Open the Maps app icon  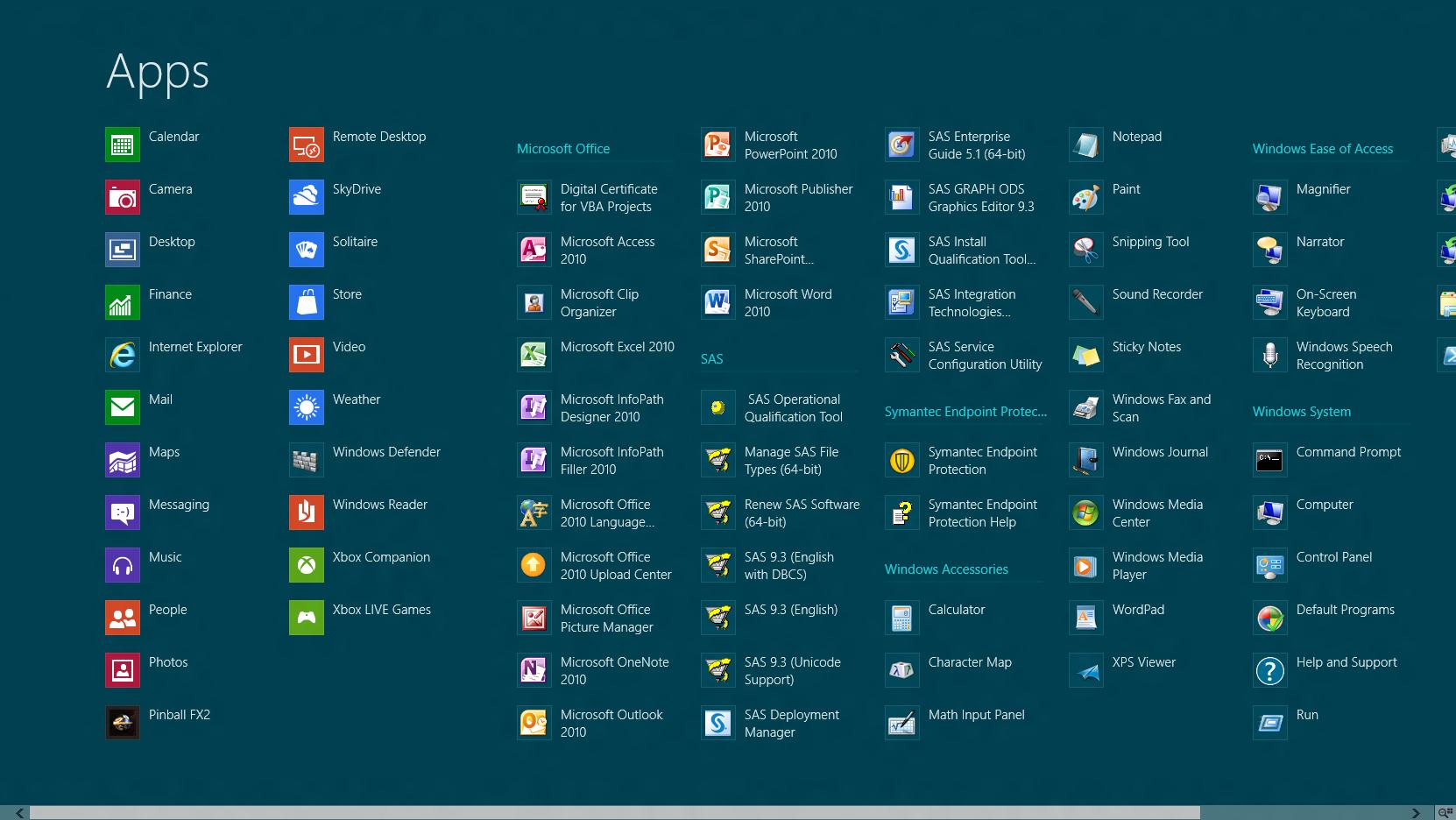[123, 460]
